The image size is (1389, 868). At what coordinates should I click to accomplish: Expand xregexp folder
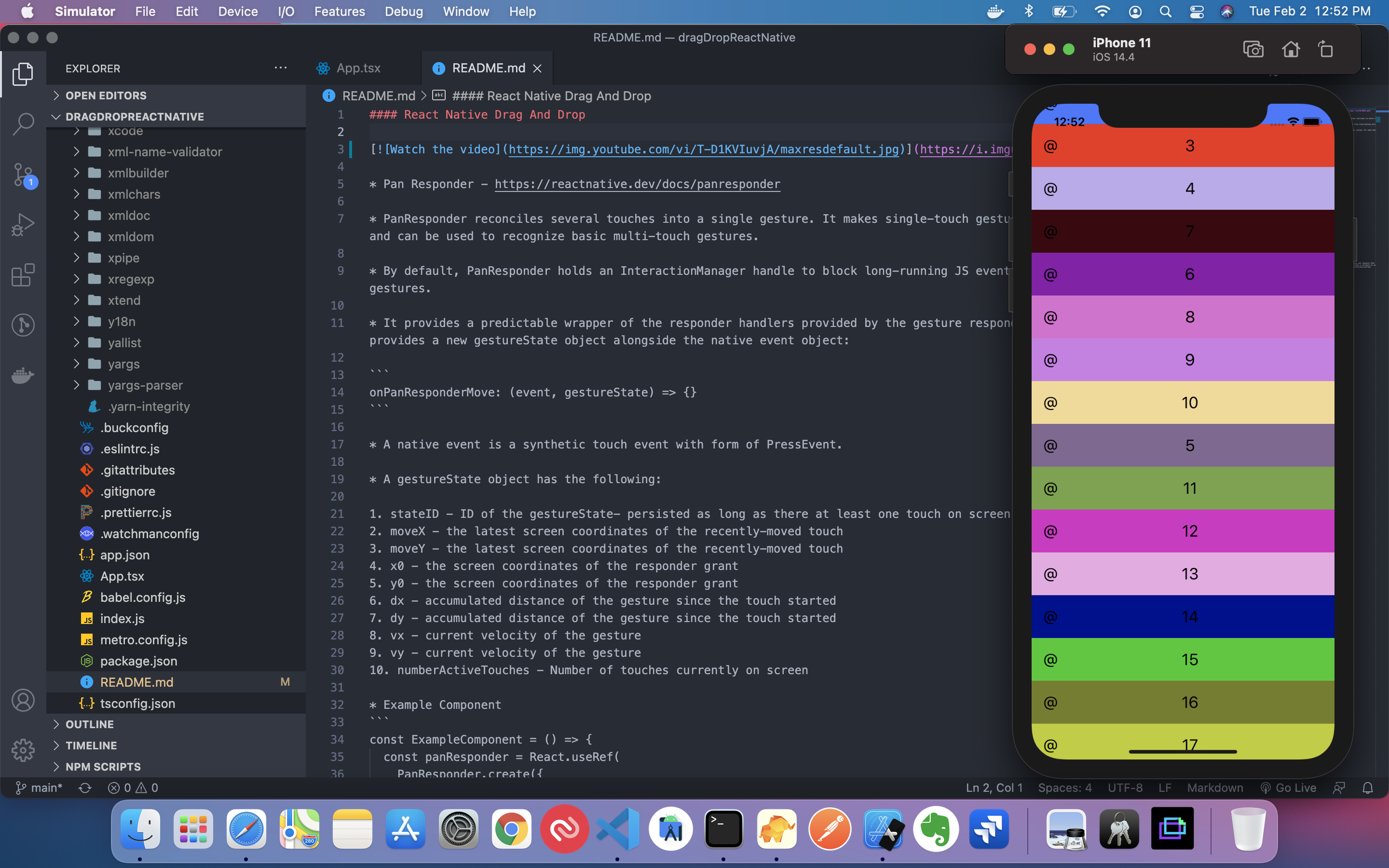pyautogui.click(x=176, y=279)
